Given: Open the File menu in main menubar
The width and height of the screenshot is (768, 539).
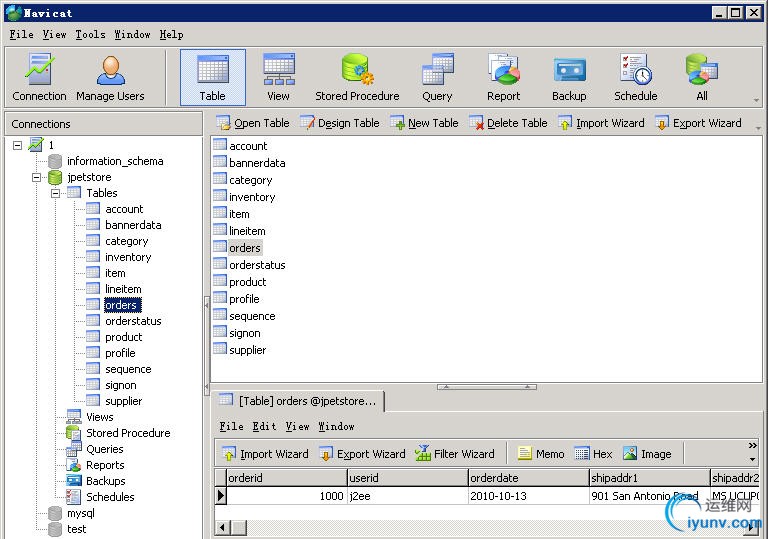Looking at the screenshot, I should click(22, 35).
